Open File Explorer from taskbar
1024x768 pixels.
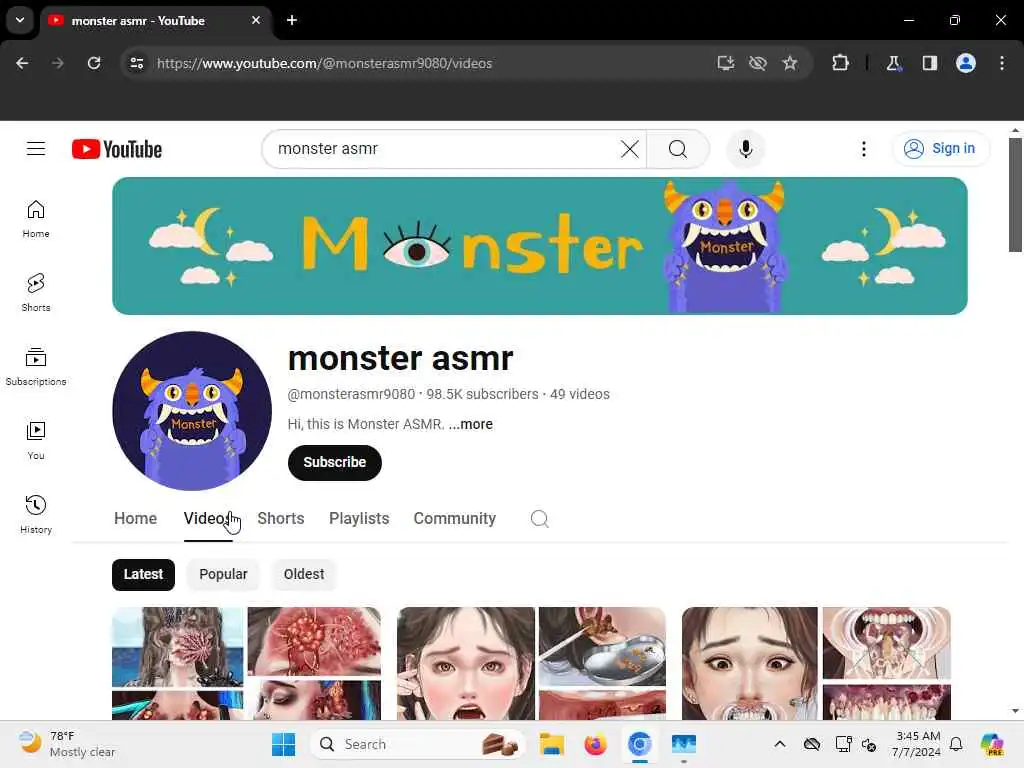pyautogui.click(x=552, y=744)
